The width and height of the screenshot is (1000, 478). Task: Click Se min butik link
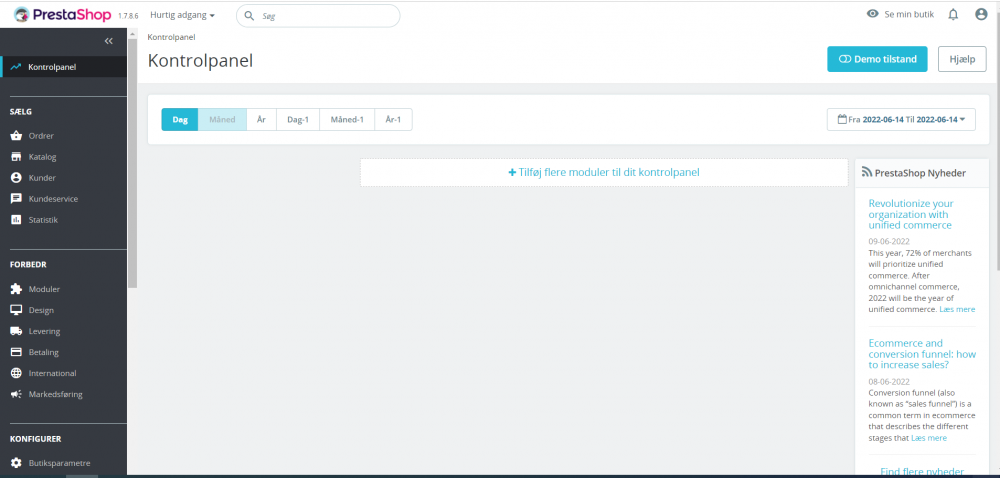coord(911,15)
